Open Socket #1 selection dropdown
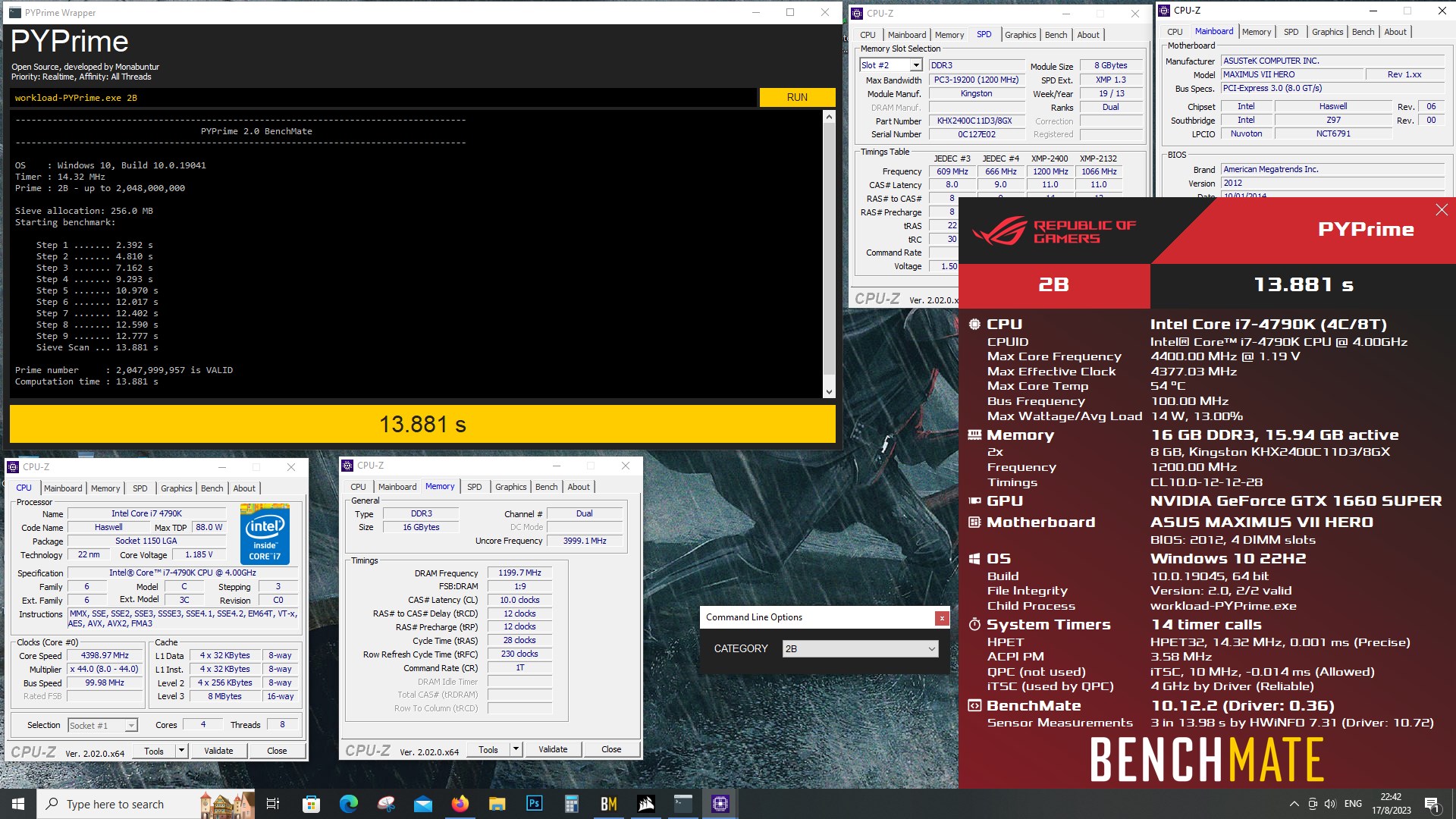 pyautogui.click(x=102, y=726)
